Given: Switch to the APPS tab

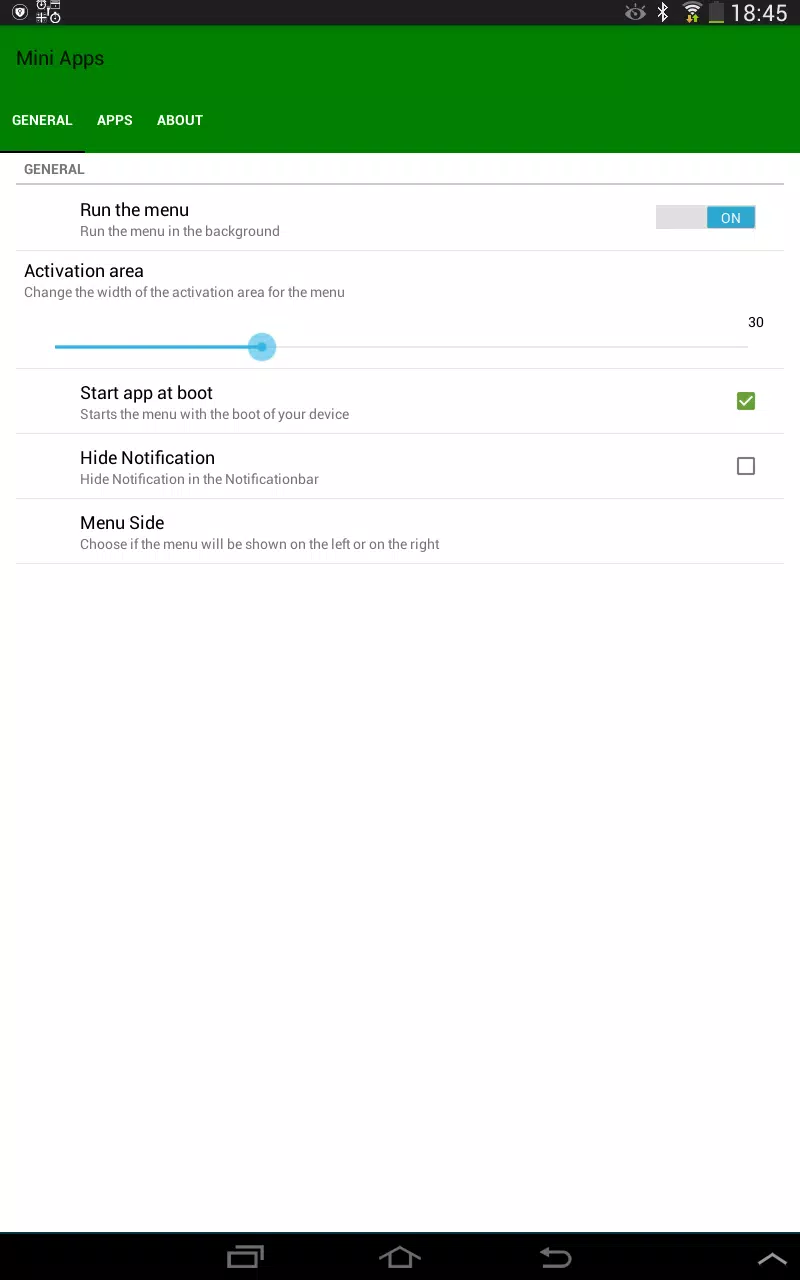Looking at the screenshot, I should click(x=115, y=120).
